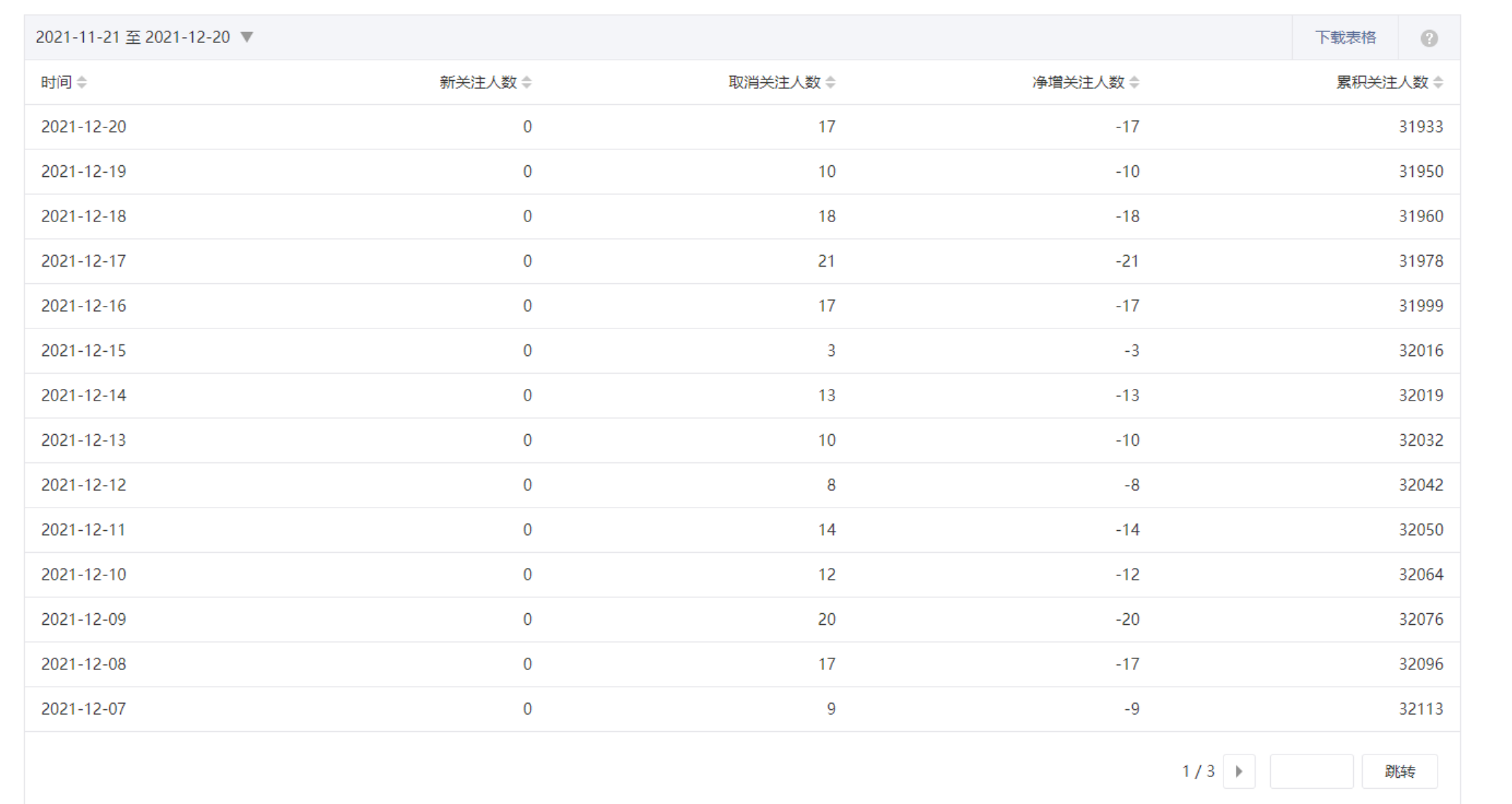Sort by 新关注人数 column arrows
1512x804 pixels.
click(x=527, y=82)
